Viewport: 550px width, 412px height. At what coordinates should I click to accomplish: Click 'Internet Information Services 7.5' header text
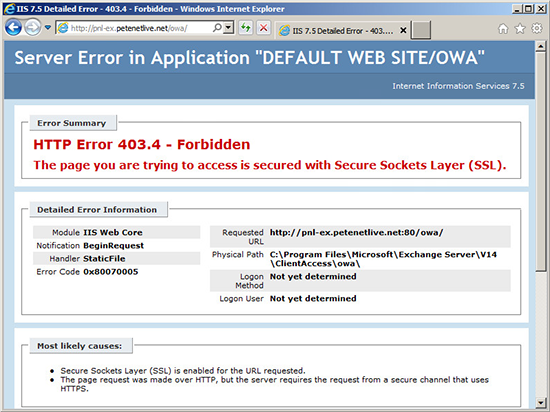pos(458,86)
